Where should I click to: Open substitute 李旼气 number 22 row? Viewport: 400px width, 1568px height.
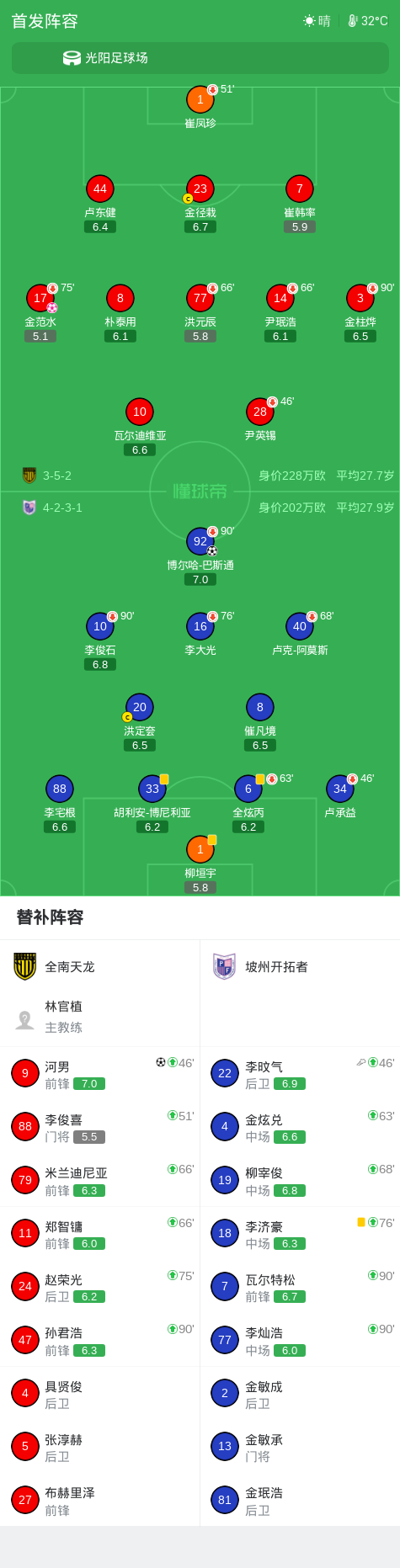(301, 1073)
